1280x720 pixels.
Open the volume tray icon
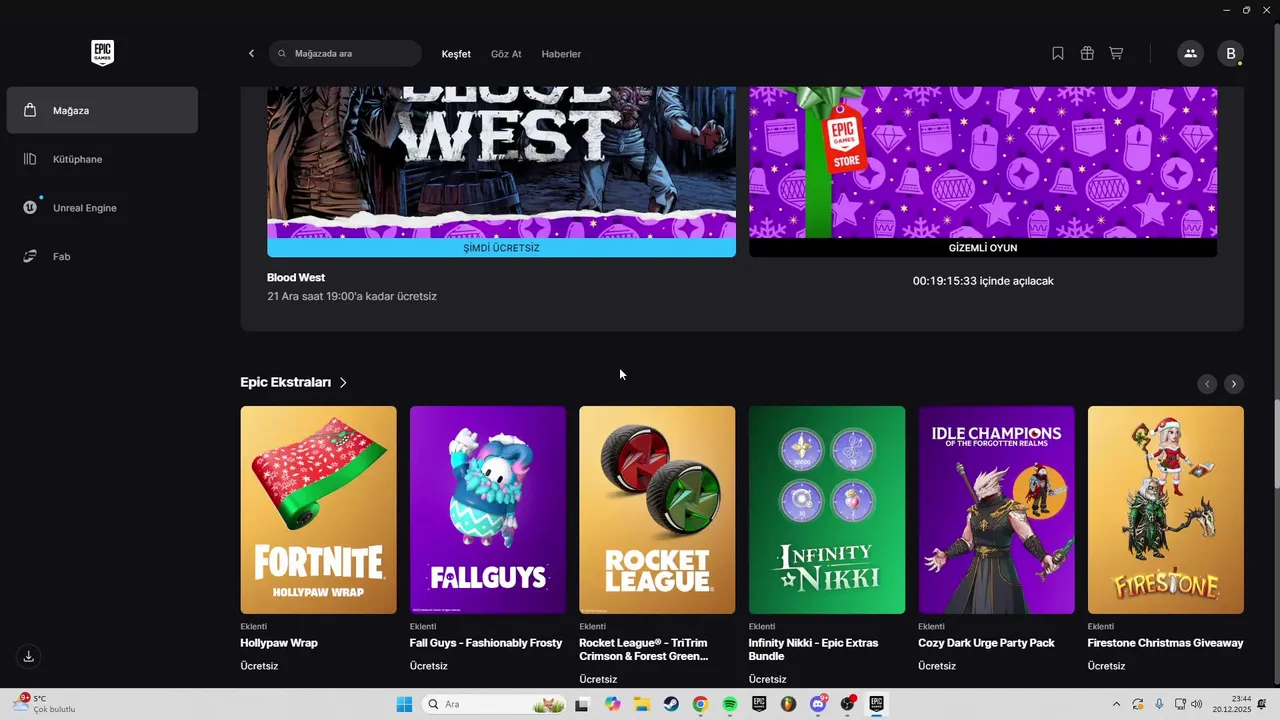point(1196,704)
